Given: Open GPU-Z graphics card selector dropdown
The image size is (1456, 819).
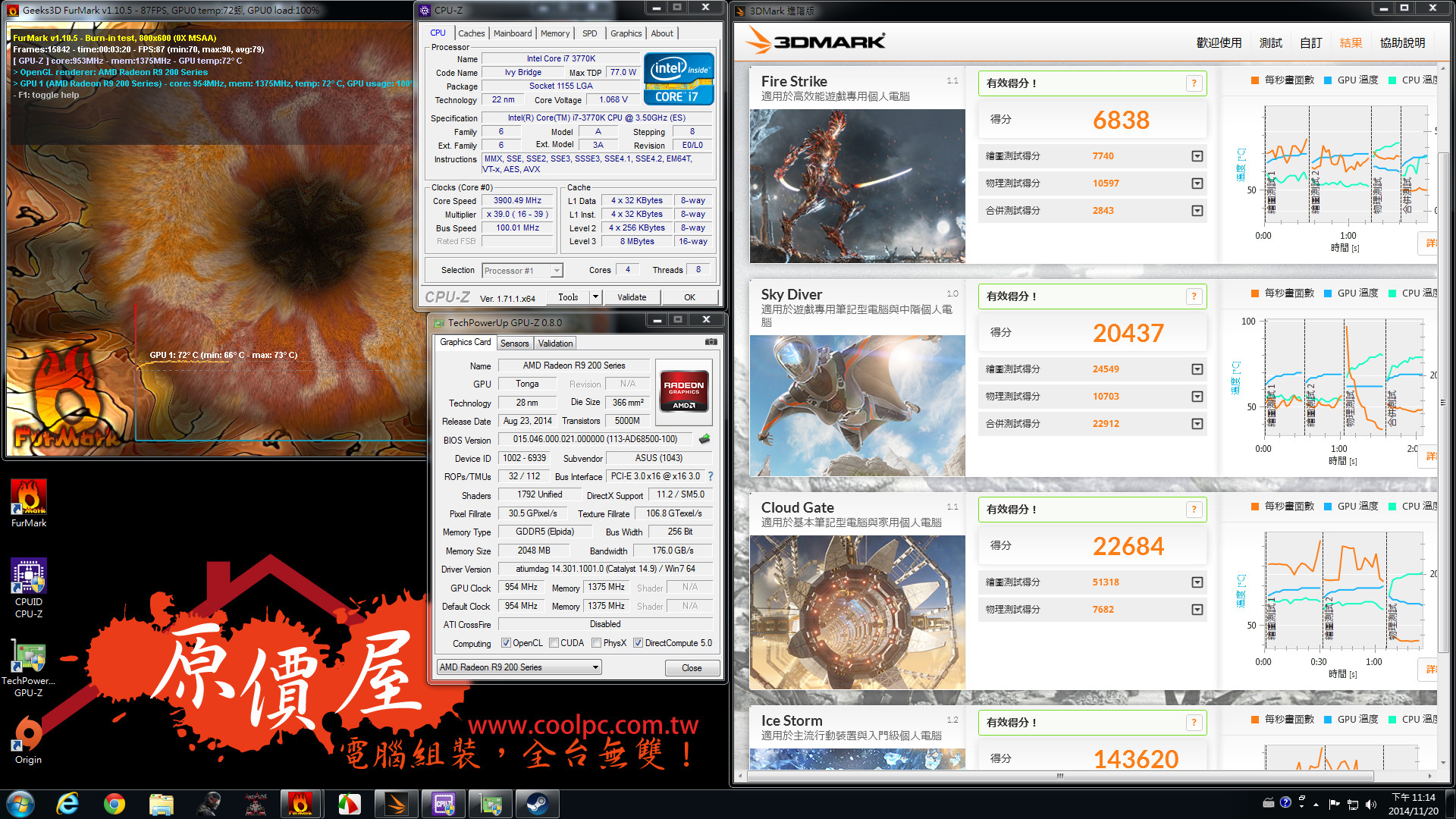Looking at the screenshot, I should pyautogui.click(x=519, y=667).
